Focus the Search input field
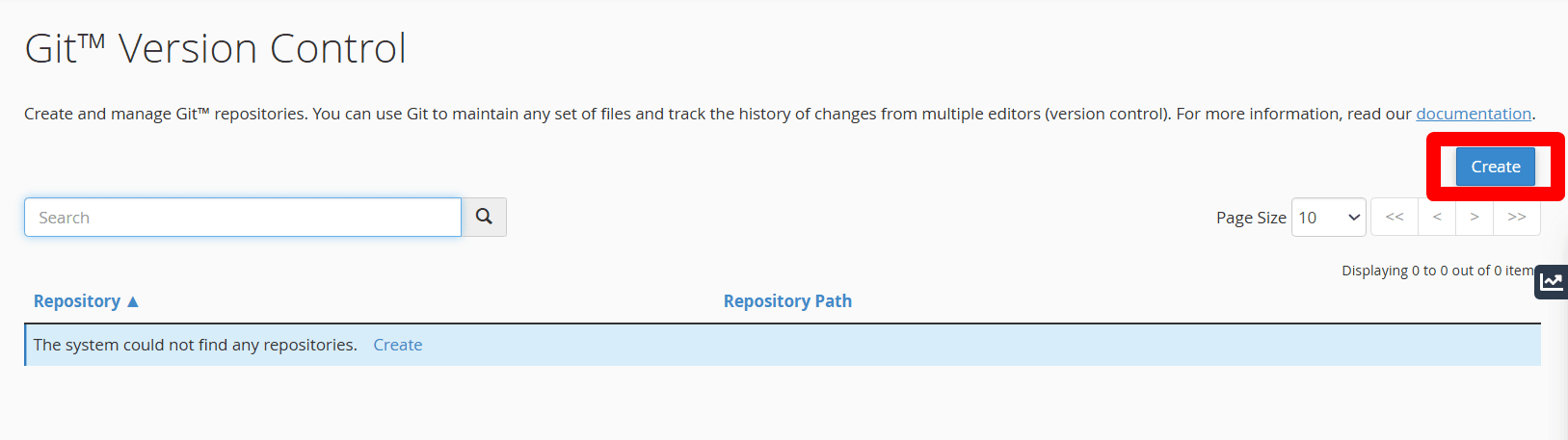1568x440 pixels. (243, 218)
